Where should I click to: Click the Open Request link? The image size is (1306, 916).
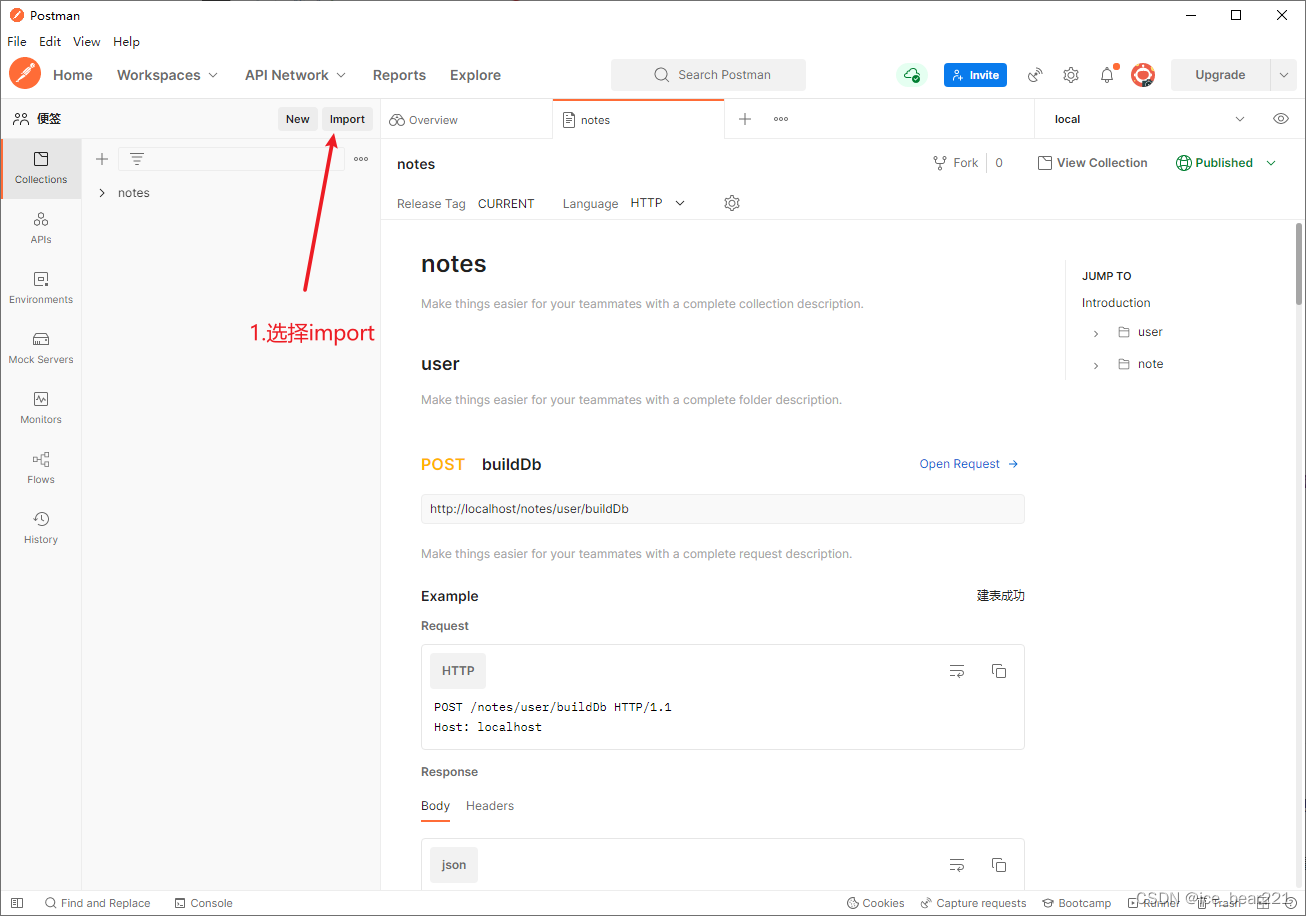[969, 464]
